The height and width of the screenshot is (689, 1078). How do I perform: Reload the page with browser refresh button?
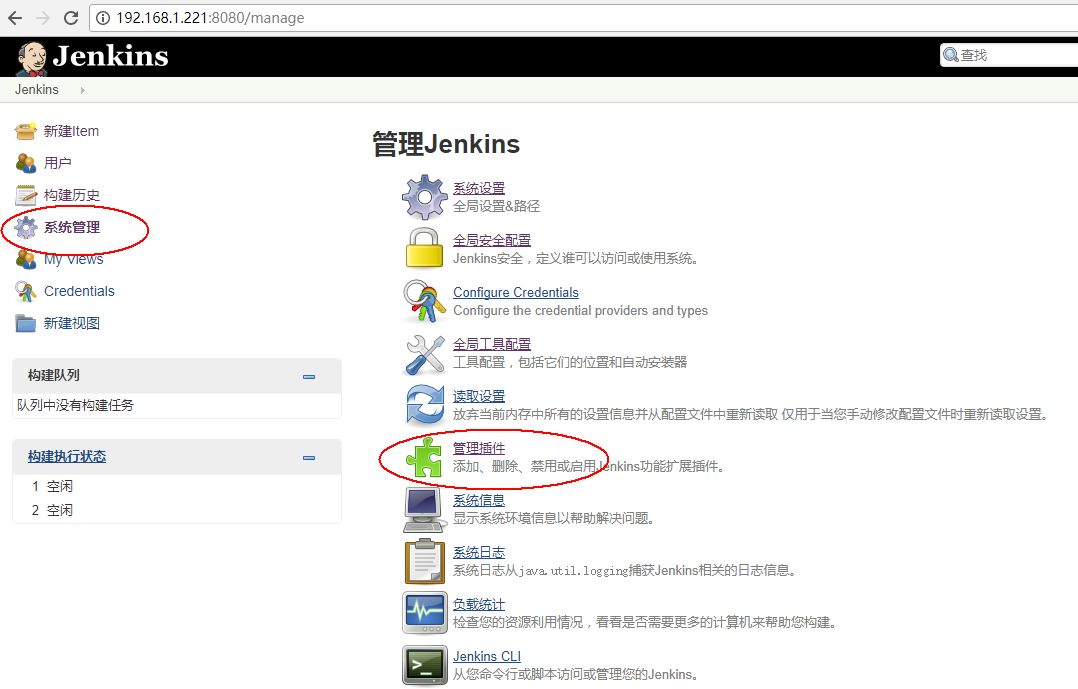71,18
